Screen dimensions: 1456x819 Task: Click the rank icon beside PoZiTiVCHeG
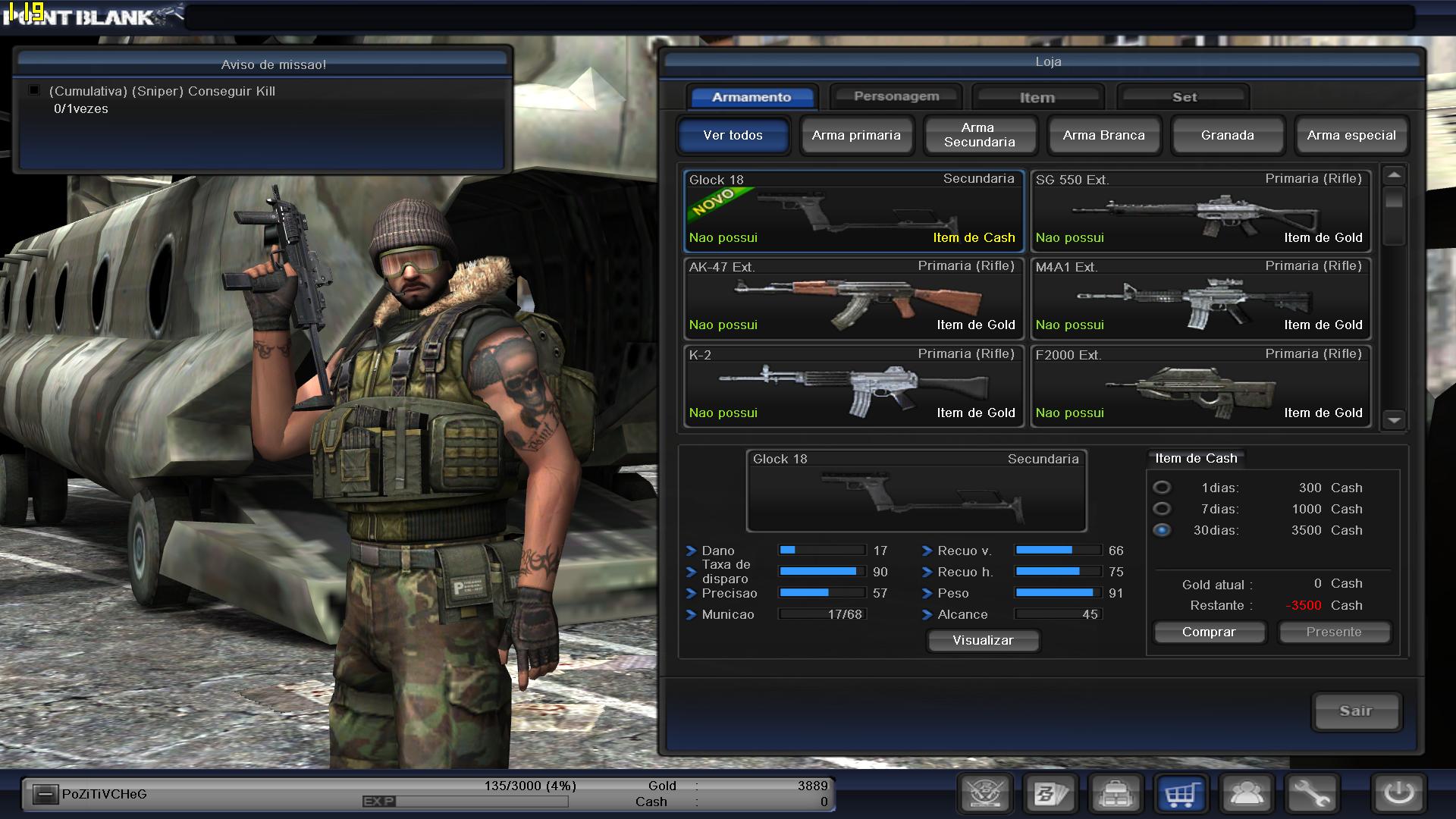click(45, 794)
